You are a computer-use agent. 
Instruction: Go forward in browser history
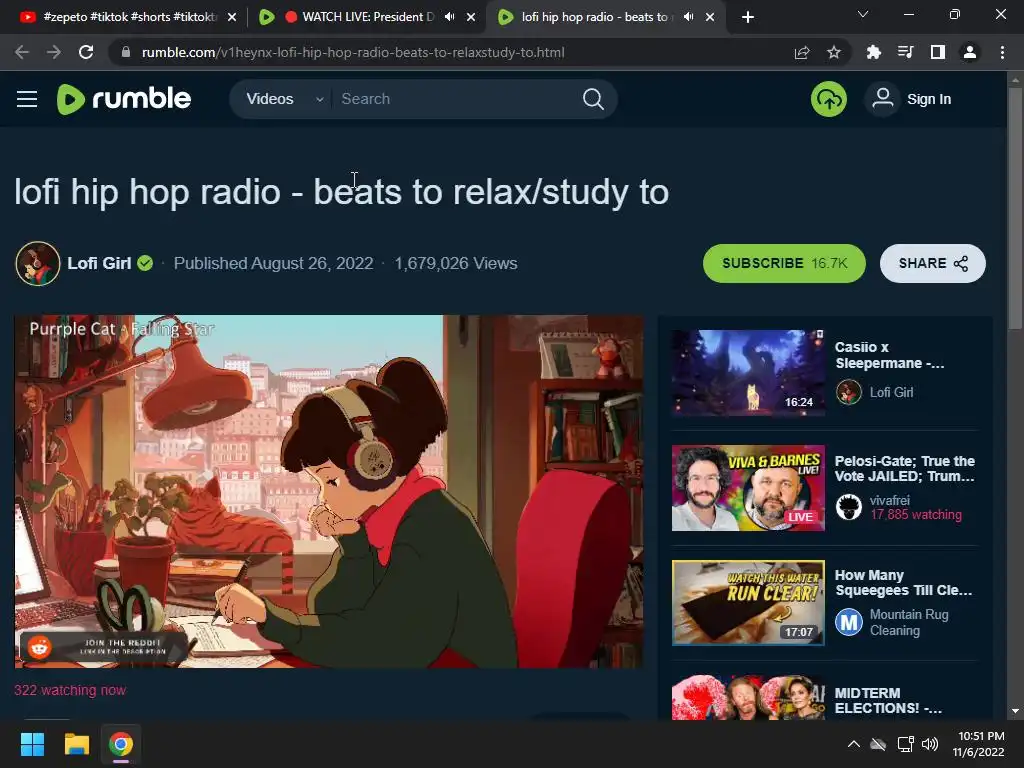54,52
